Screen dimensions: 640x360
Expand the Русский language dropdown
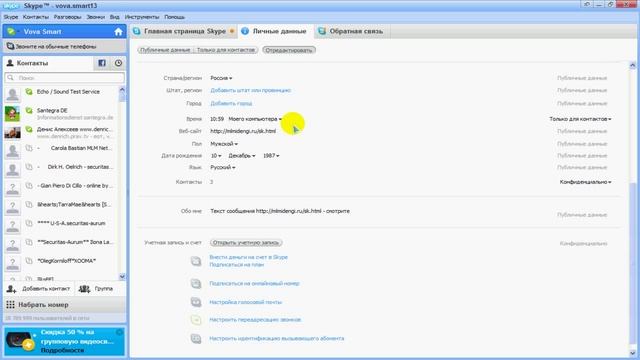[223, 167]
